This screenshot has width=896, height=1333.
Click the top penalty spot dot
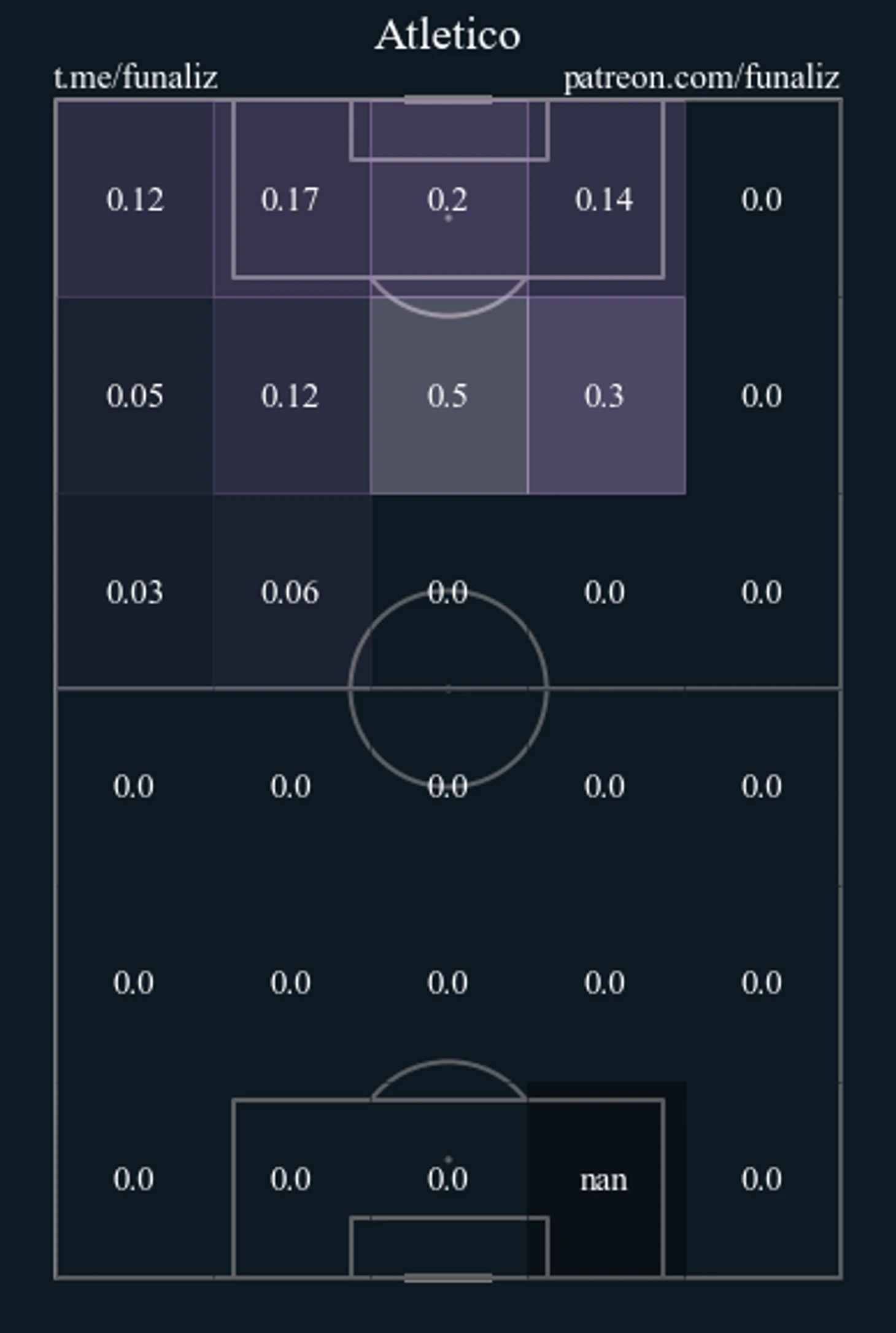coord(449,218)
